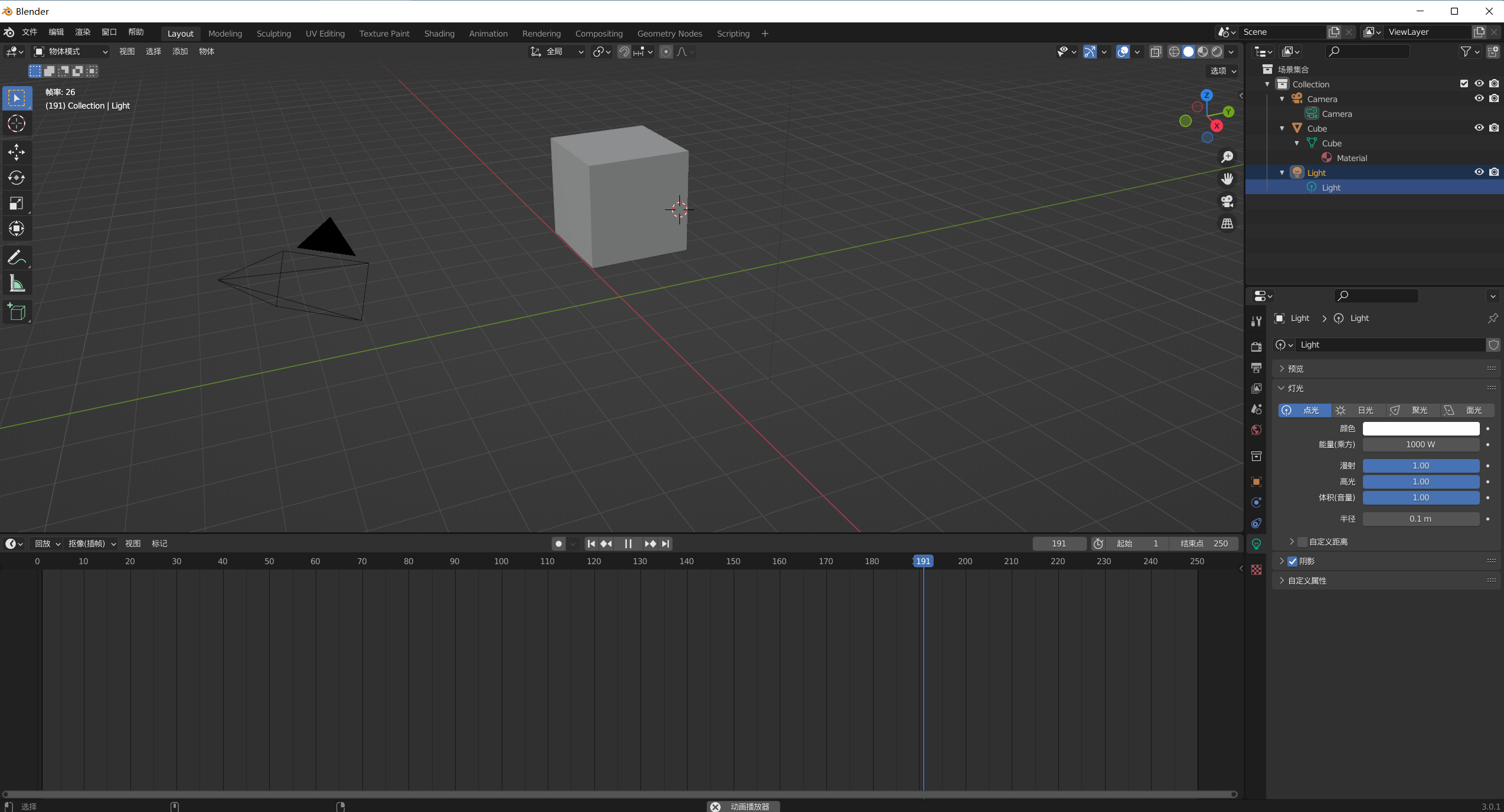Open the Output properties tab

tap(1256, 368)
